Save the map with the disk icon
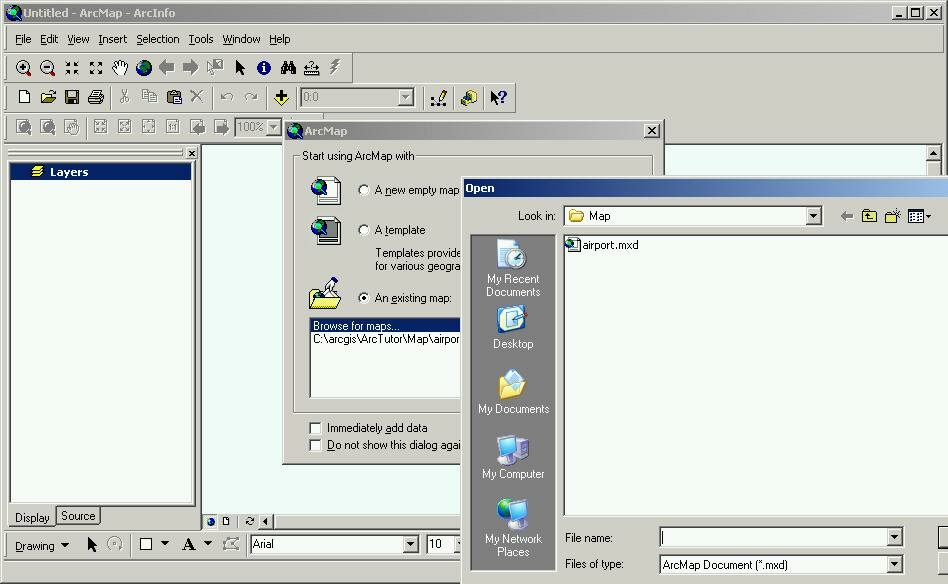The width and height of the screenshot is (948, 584). (x=72, y=97)
